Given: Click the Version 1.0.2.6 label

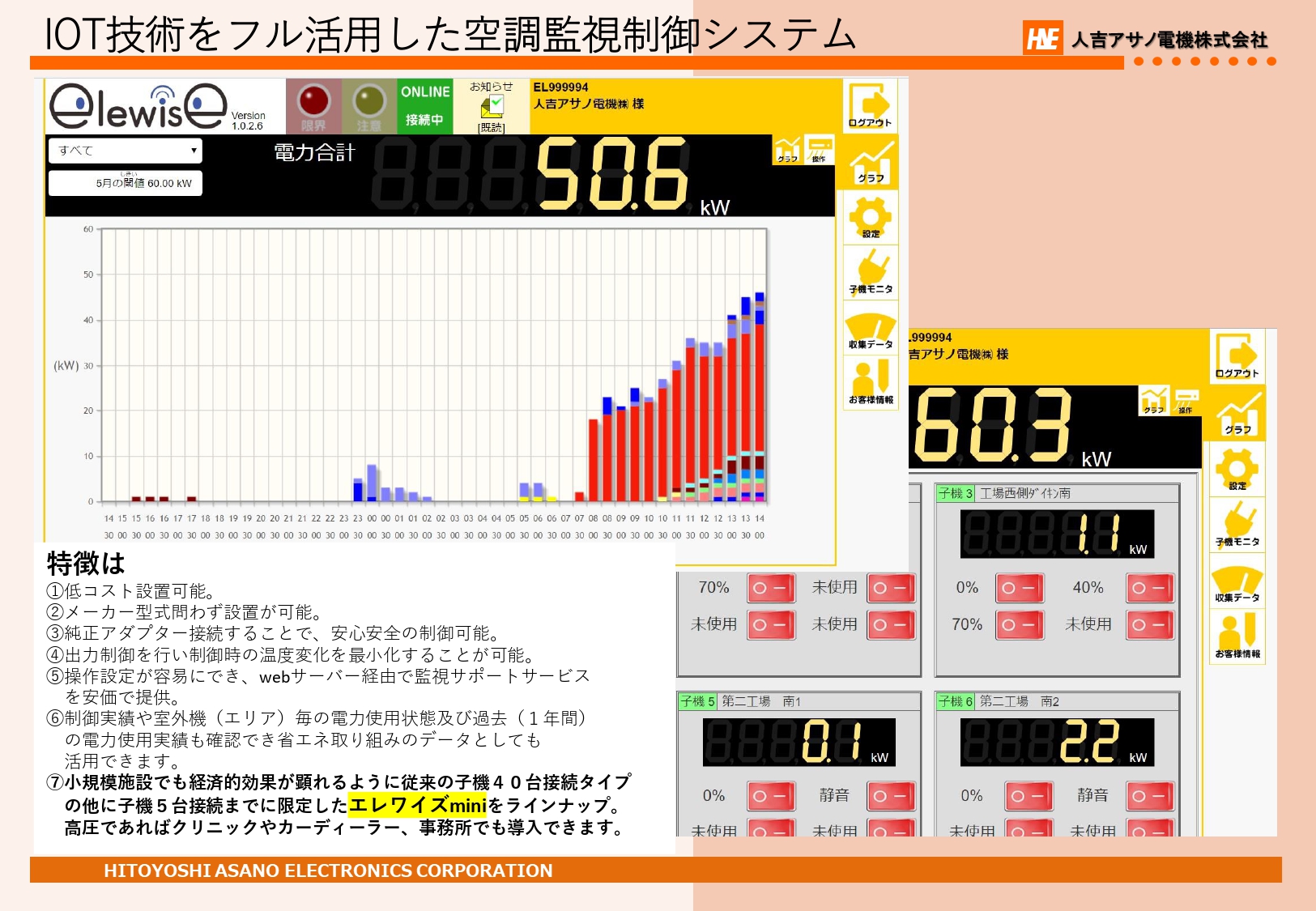Looking at the screenshot, I should tap(248, 121).
